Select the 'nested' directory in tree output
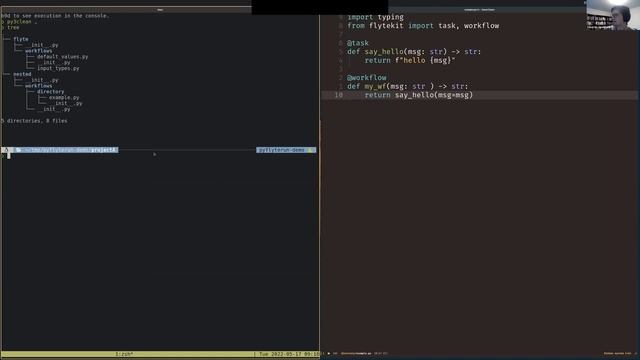 [22, 74]
